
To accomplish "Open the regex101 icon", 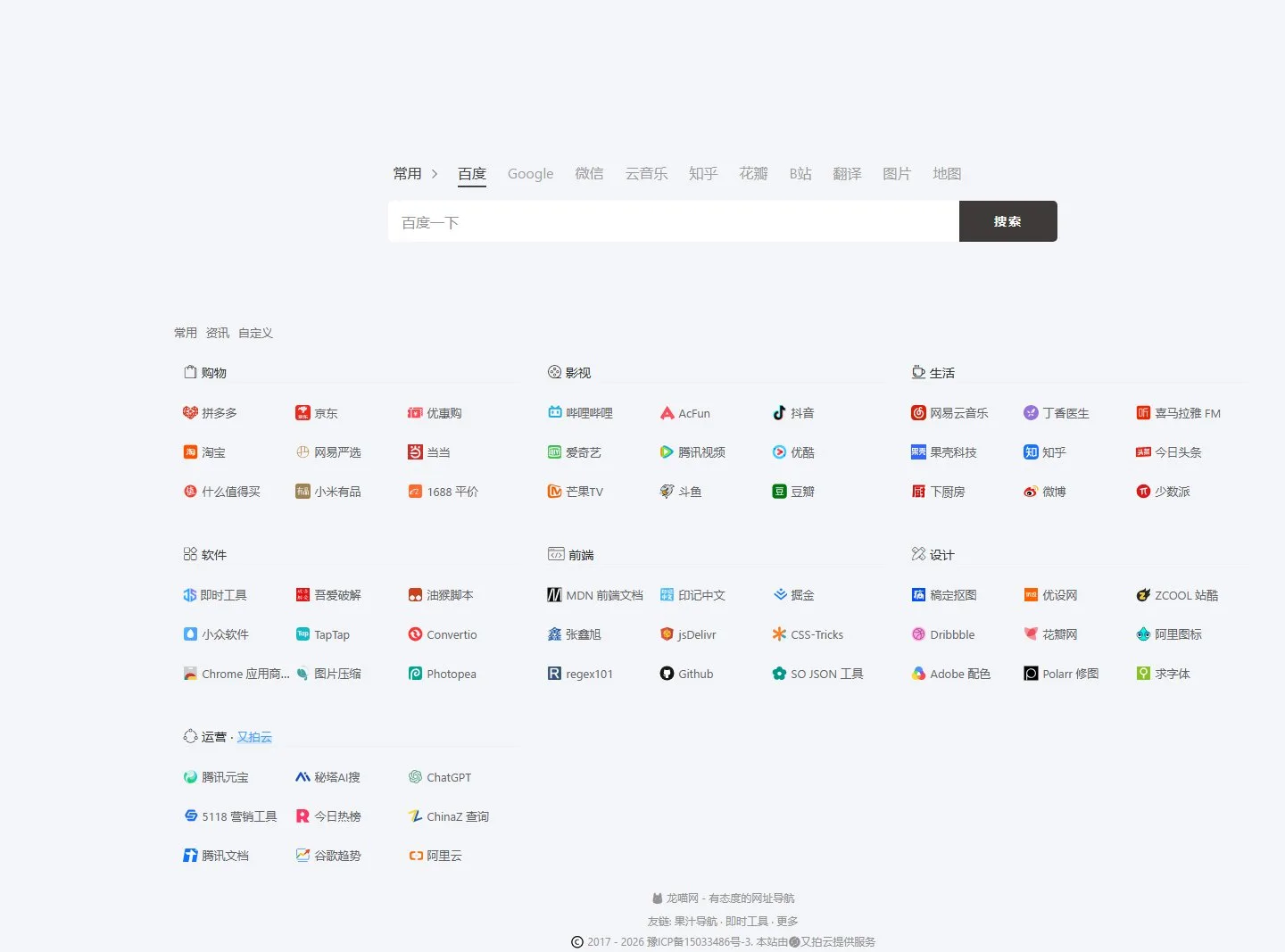I will [x=554, y=673].
